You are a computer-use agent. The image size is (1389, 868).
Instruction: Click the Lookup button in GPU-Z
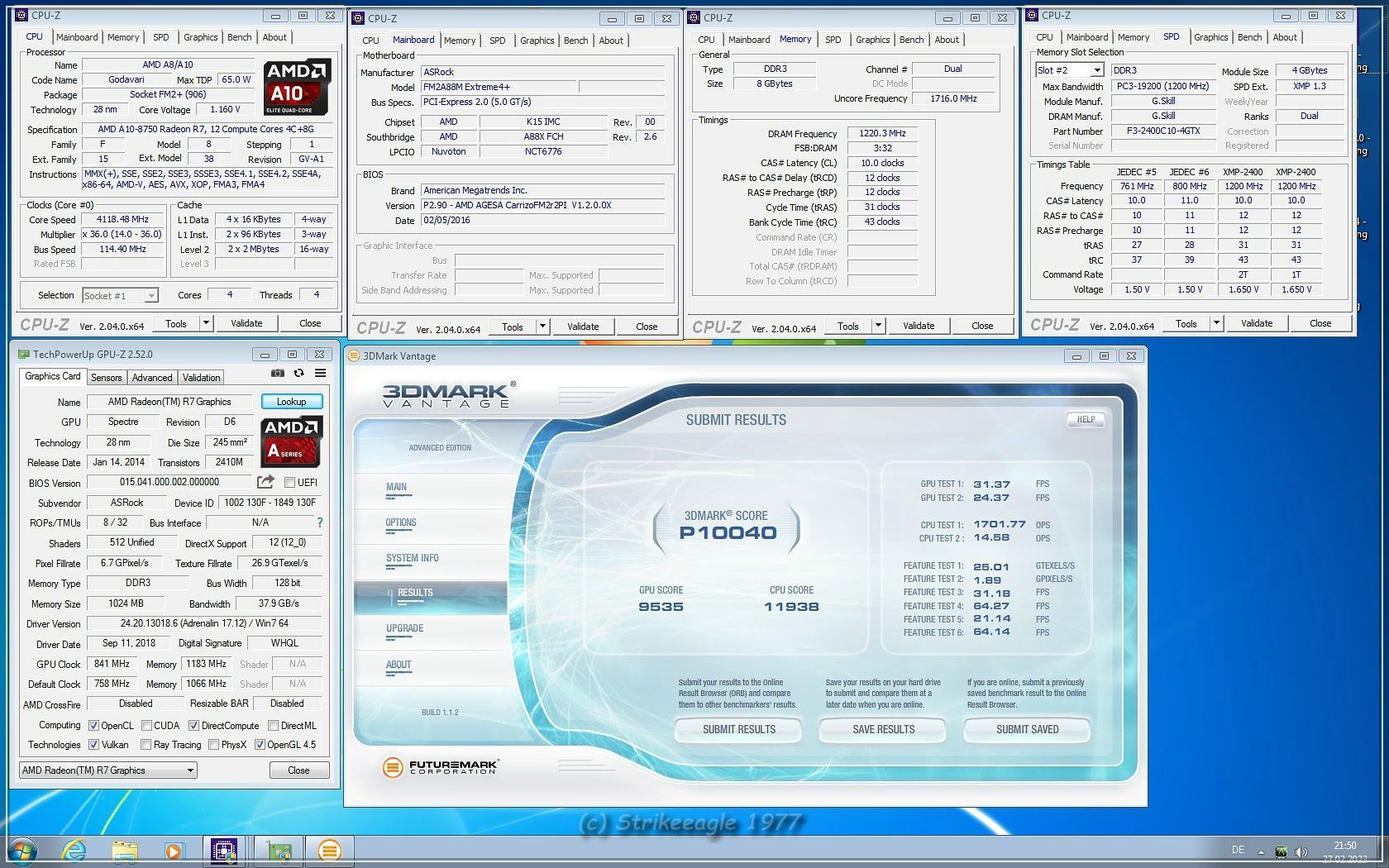pos(292,402)
